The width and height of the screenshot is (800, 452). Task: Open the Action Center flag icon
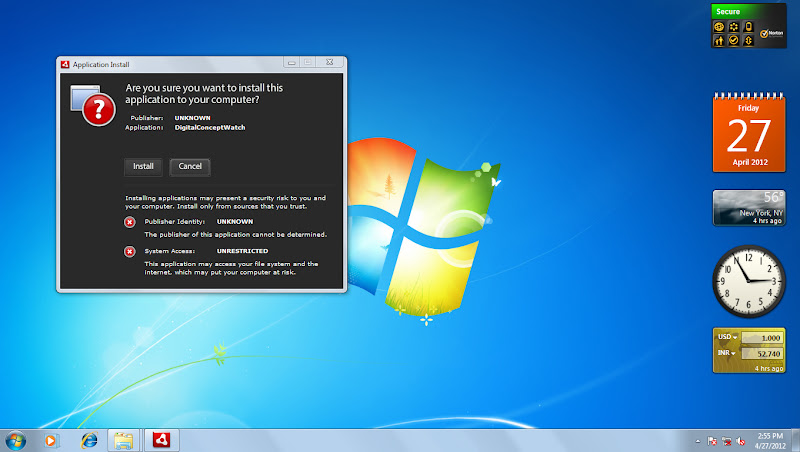[x=712, y=441]
